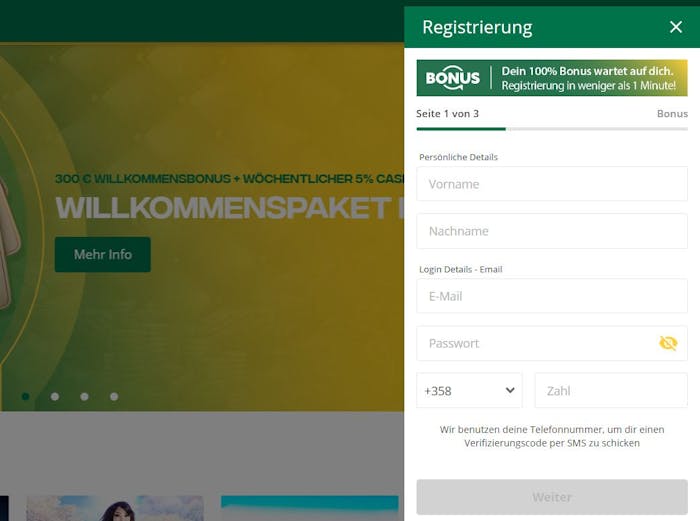Switch to third carousel slide dot

(84, 396)
